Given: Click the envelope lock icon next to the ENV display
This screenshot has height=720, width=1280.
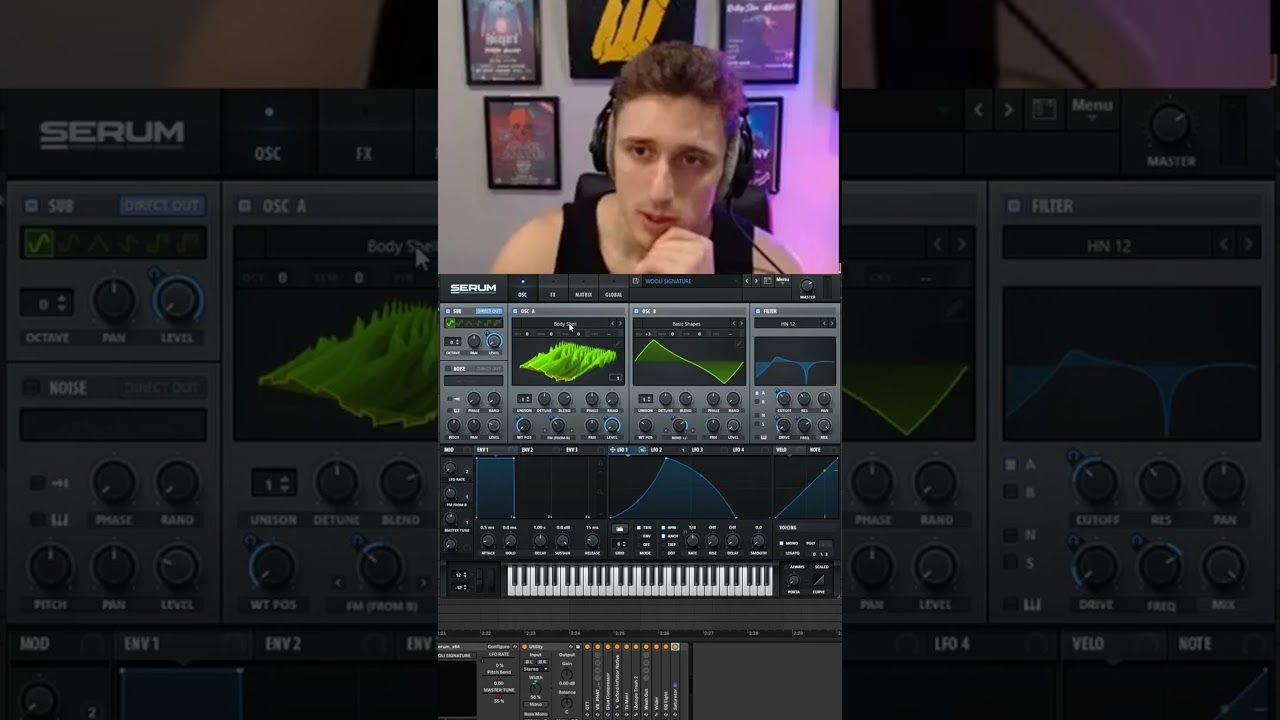Looking at the screenshot, I should [600, 463].
